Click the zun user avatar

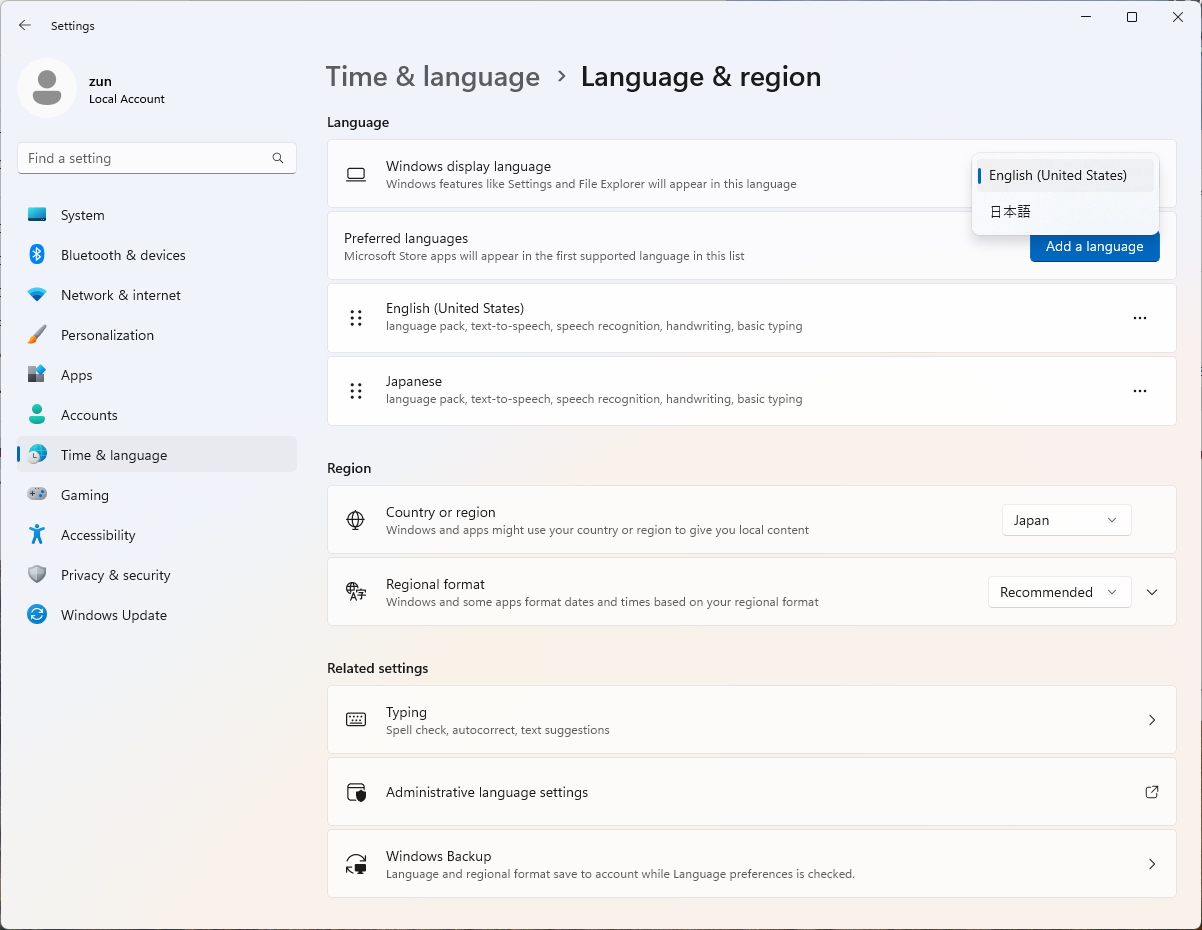47,88
